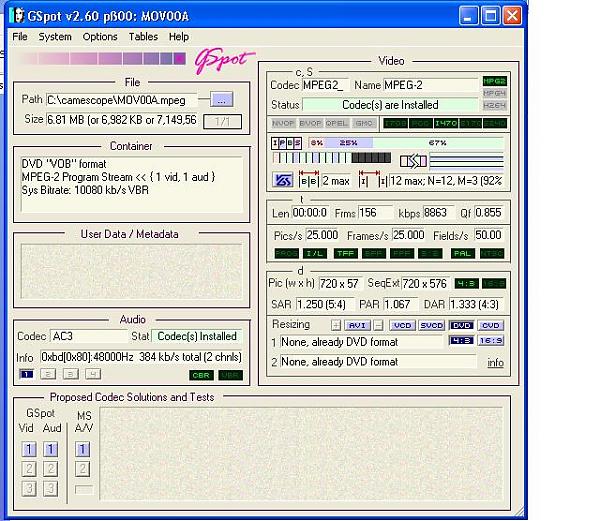Click the I420 colorspace indicator

(x=445, y=123)
